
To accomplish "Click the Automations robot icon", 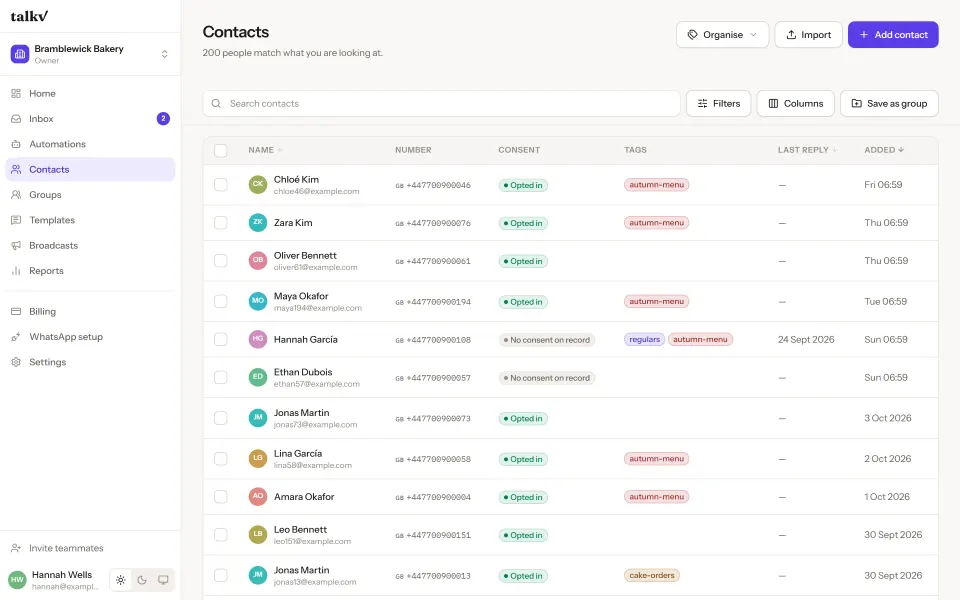I will click(x=16, y=144).
